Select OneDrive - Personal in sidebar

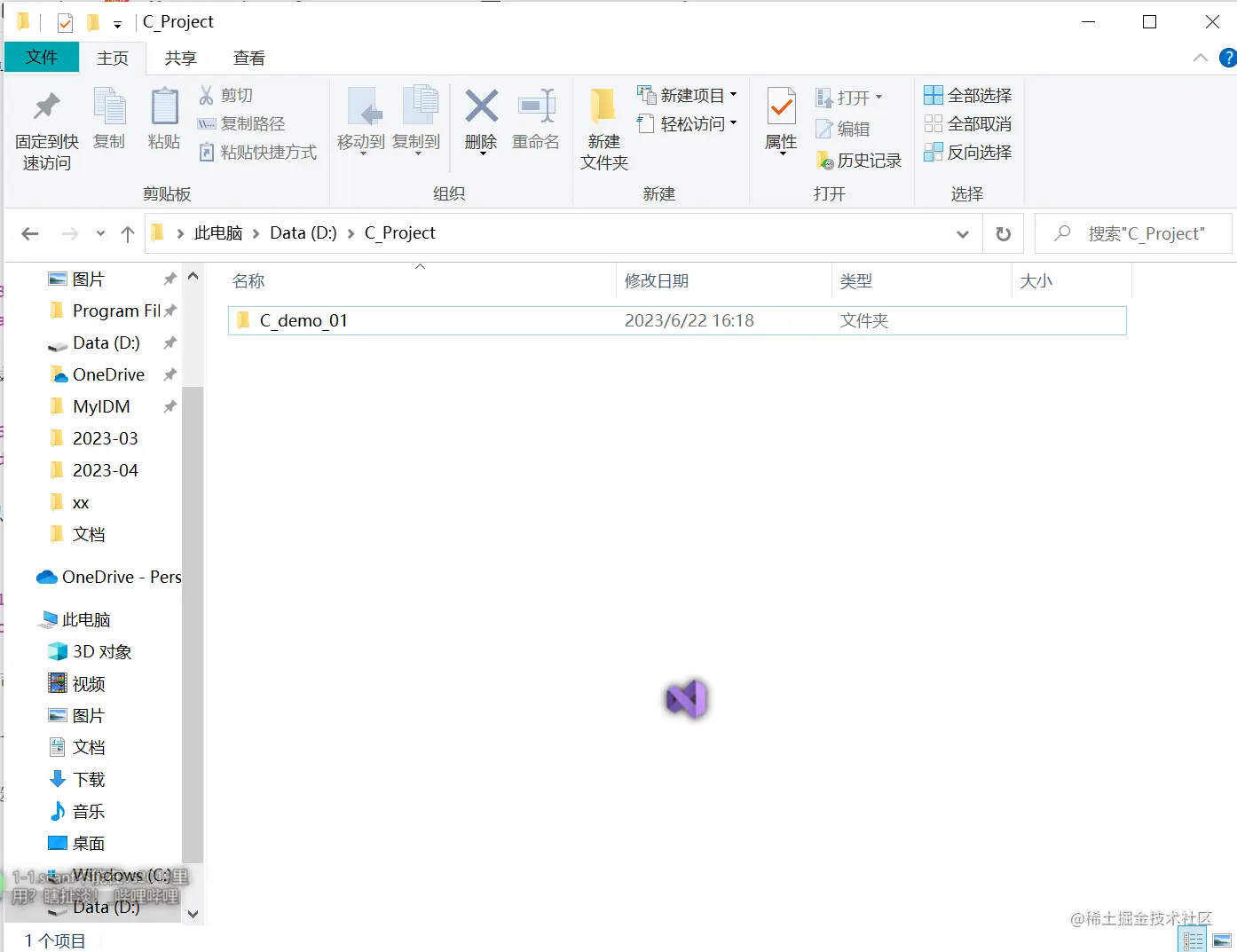(x=108, y=577)
